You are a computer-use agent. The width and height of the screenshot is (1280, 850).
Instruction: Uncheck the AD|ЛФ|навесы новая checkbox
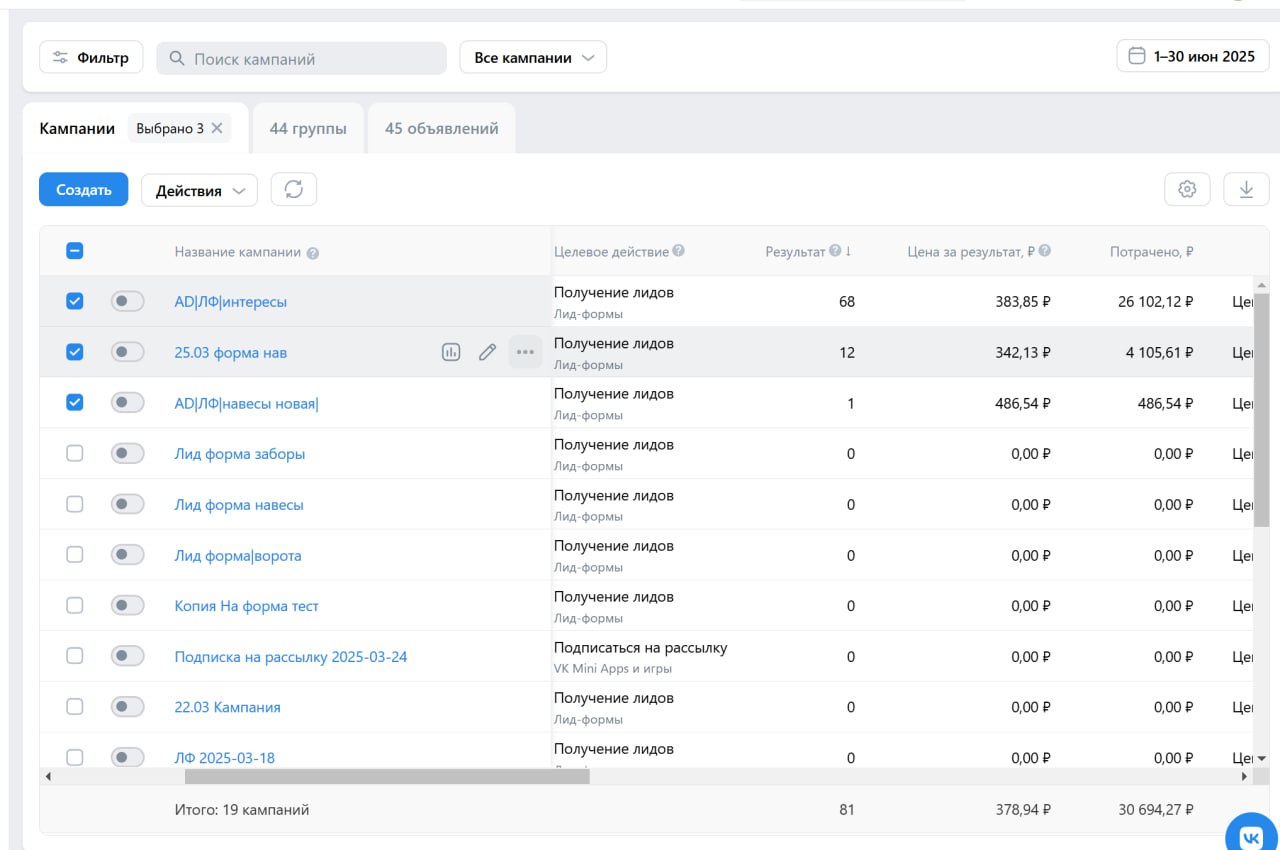tap(74, 402)
